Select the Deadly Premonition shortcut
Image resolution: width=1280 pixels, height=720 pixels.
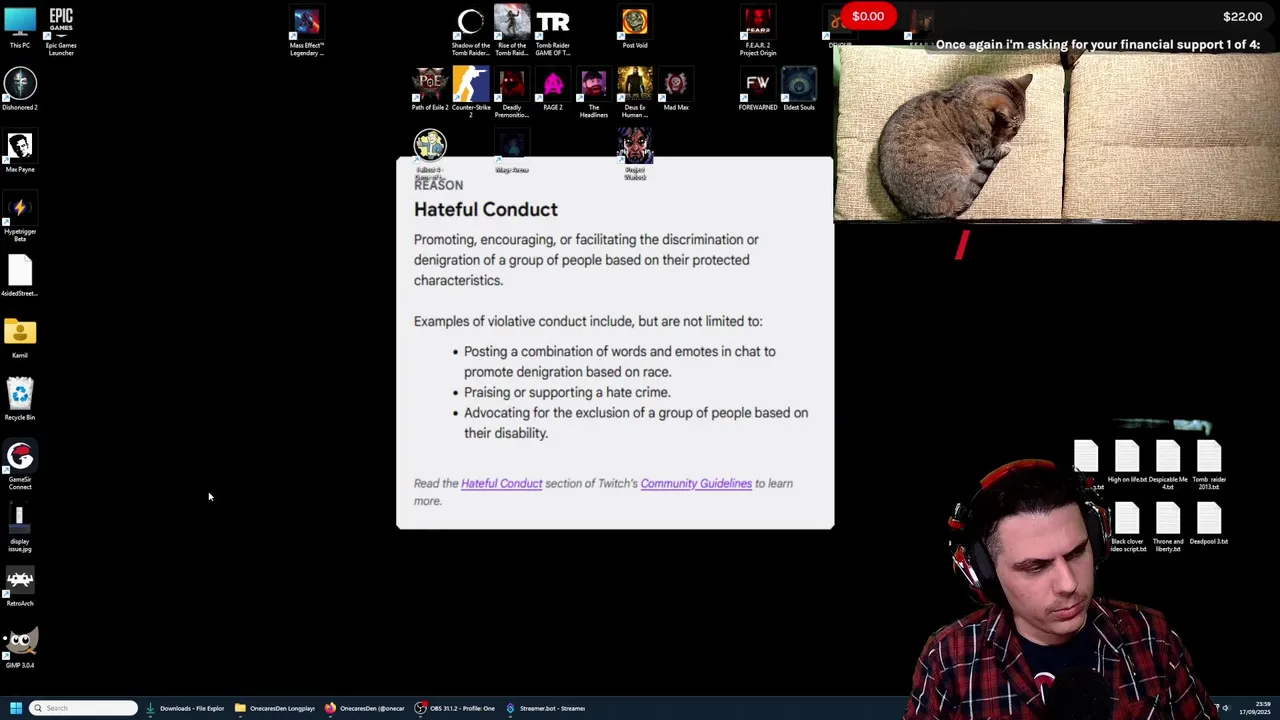click(512, 93)
